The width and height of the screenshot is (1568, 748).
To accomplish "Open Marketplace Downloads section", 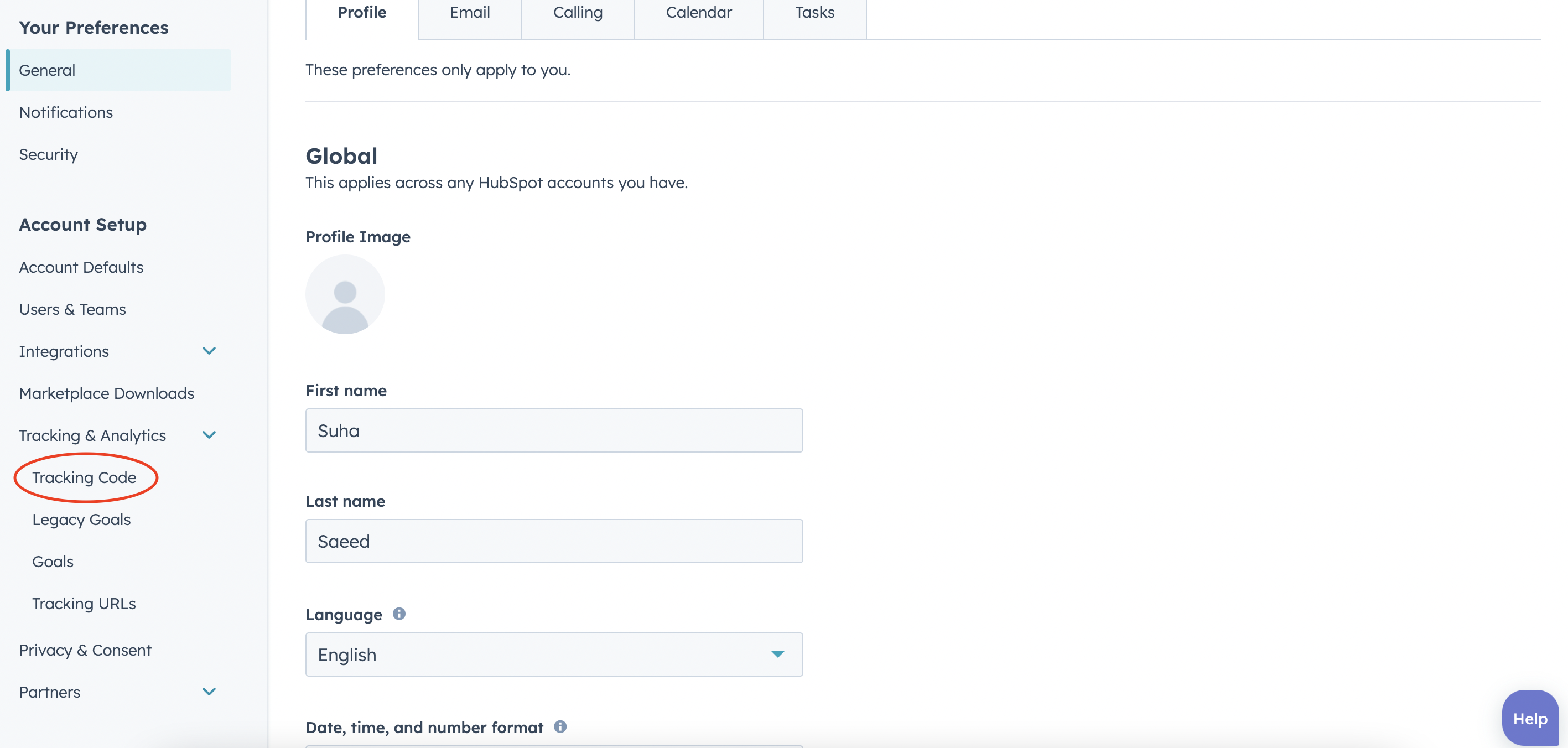I will pos(106,393).
